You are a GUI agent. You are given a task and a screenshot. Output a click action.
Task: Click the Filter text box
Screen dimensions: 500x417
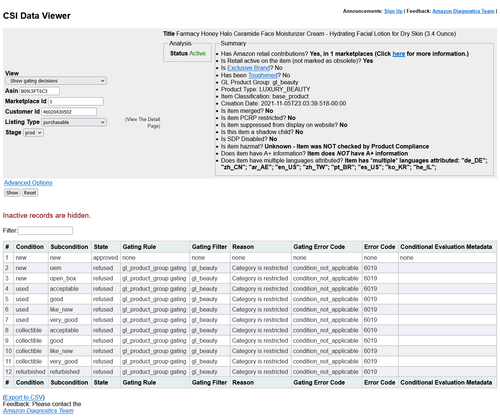(x=45, y=230)
